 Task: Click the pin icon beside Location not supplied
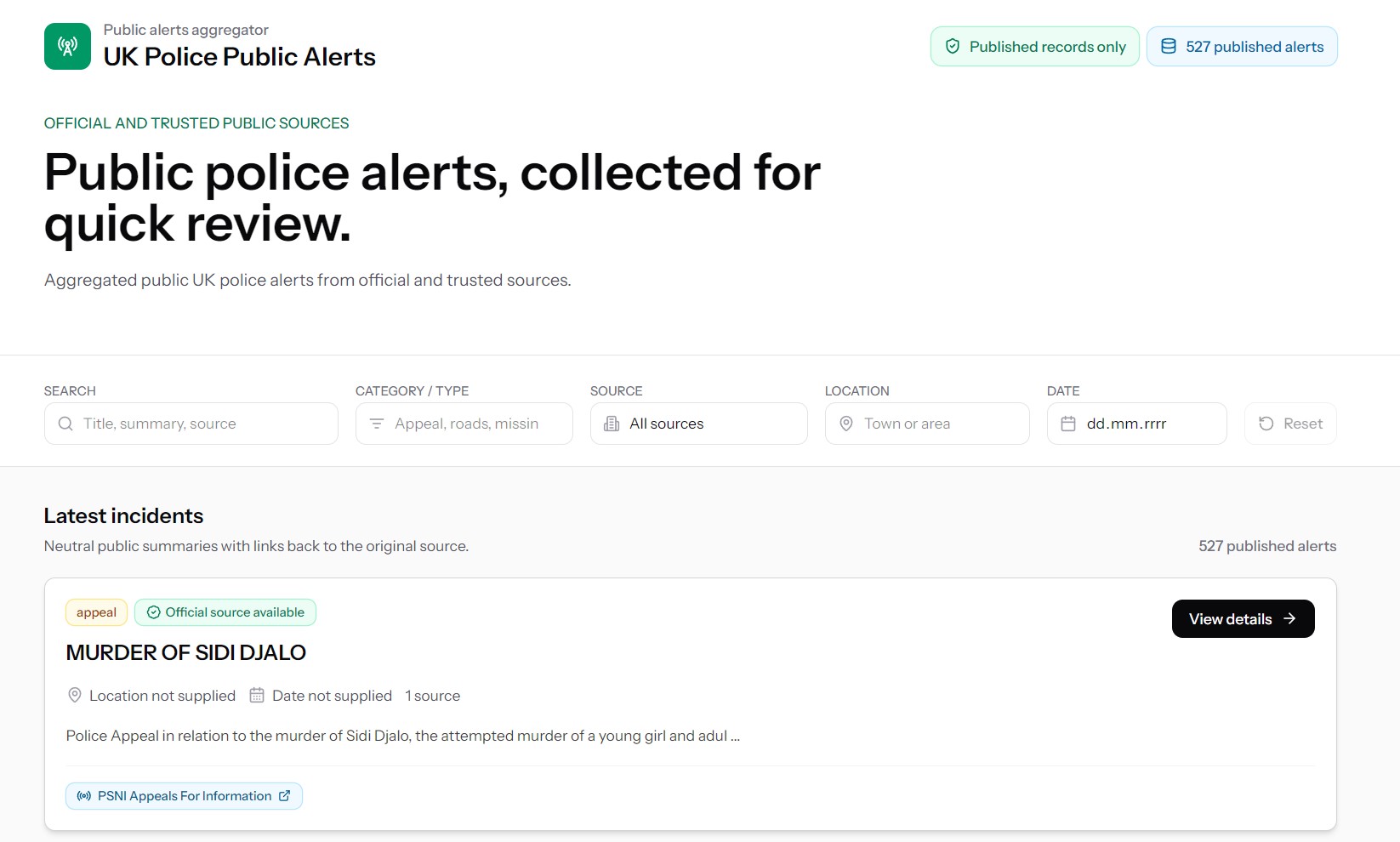pyautogui.click(x=75, y=695)
